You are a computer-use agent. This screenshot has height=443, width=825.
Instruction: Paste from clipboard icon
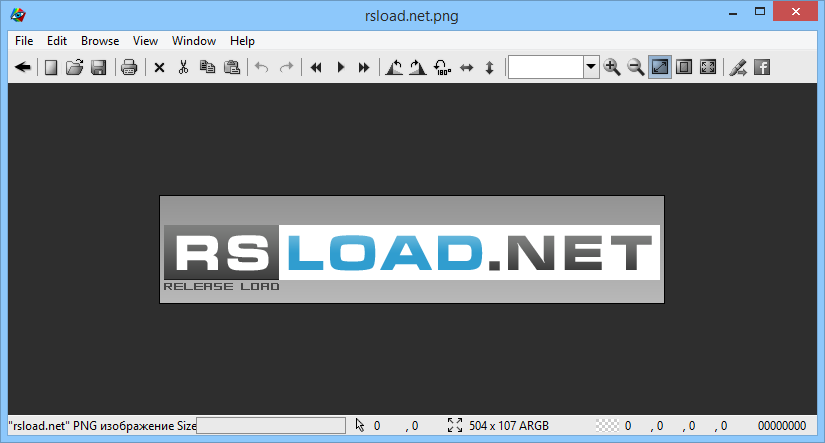(232, 67)
